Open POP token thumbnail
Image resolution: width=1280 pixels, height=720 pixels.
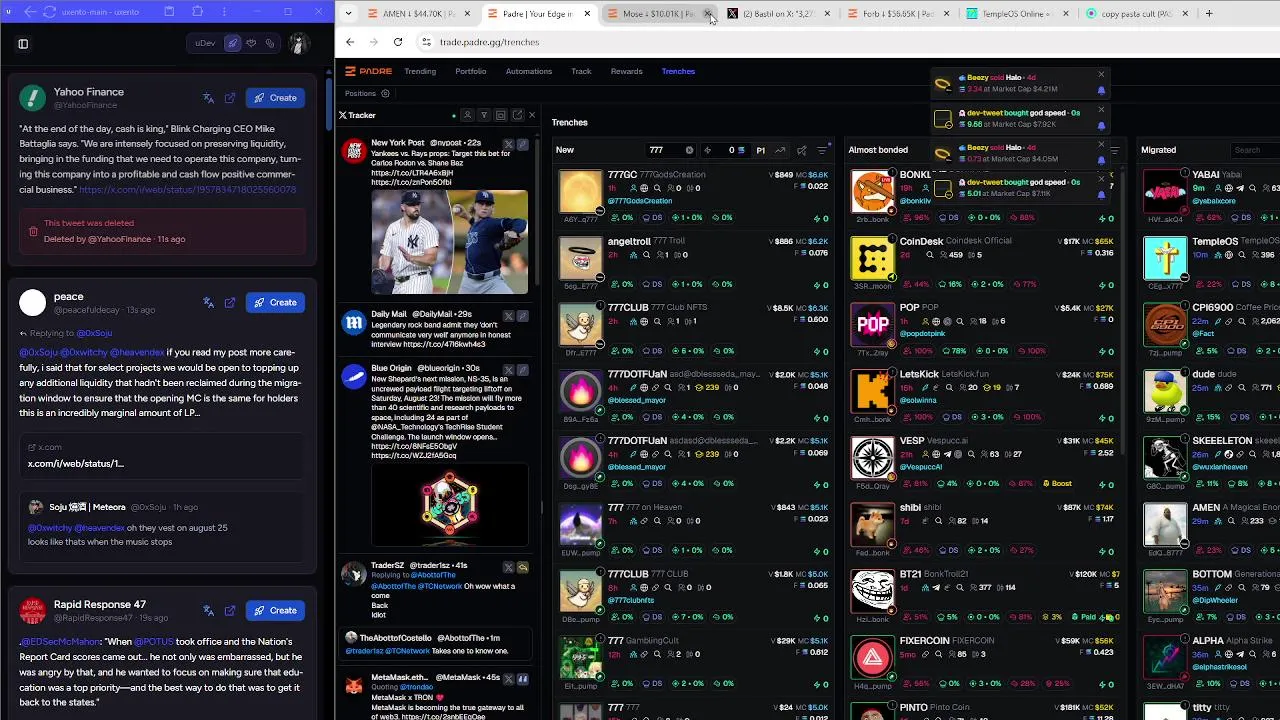[x=872, y=325]
